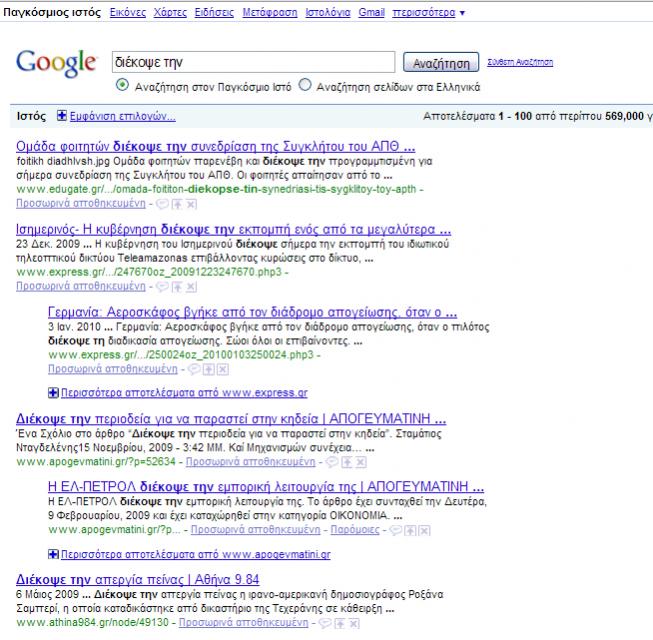Open the Ειδήσεις tab
This screenshot has width=653, height=640.
tap(214, 13)
